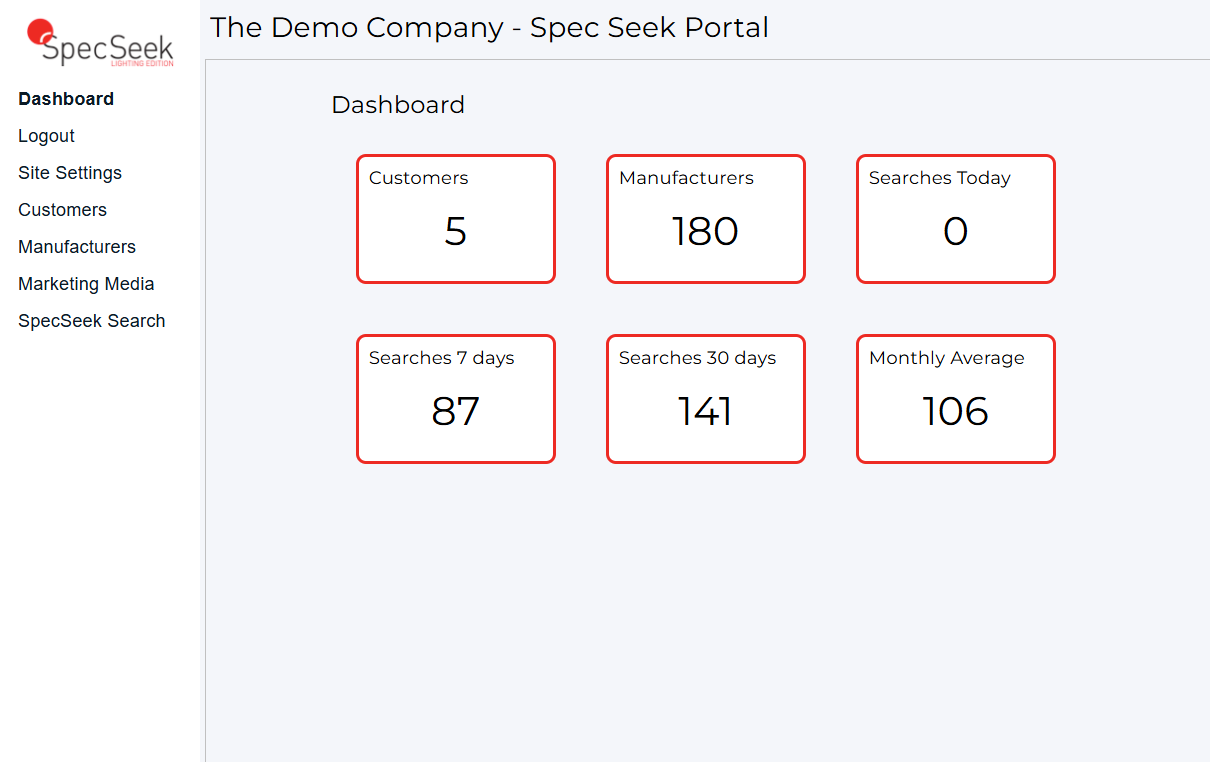Select the Searches Today card
Viewport: 1210px width, 762px height.
[956, 219]
